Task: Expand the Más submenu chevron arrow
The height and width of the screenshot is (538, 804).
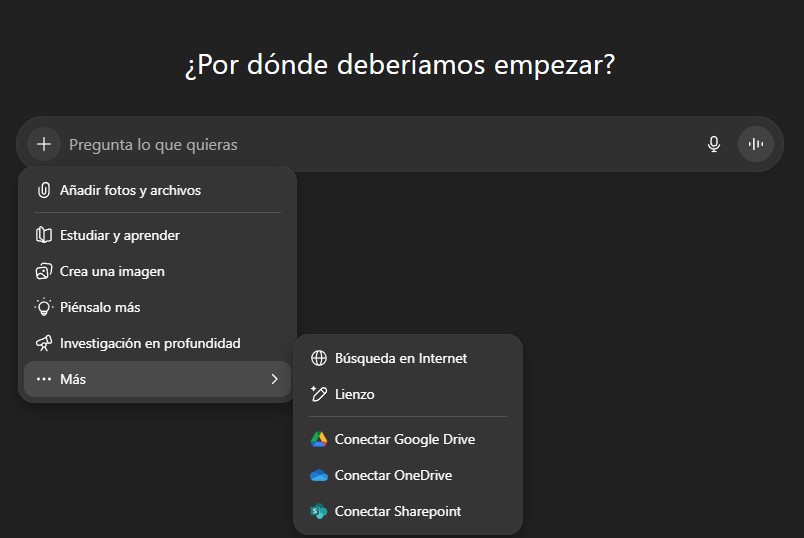Action: tap(274, 379)
